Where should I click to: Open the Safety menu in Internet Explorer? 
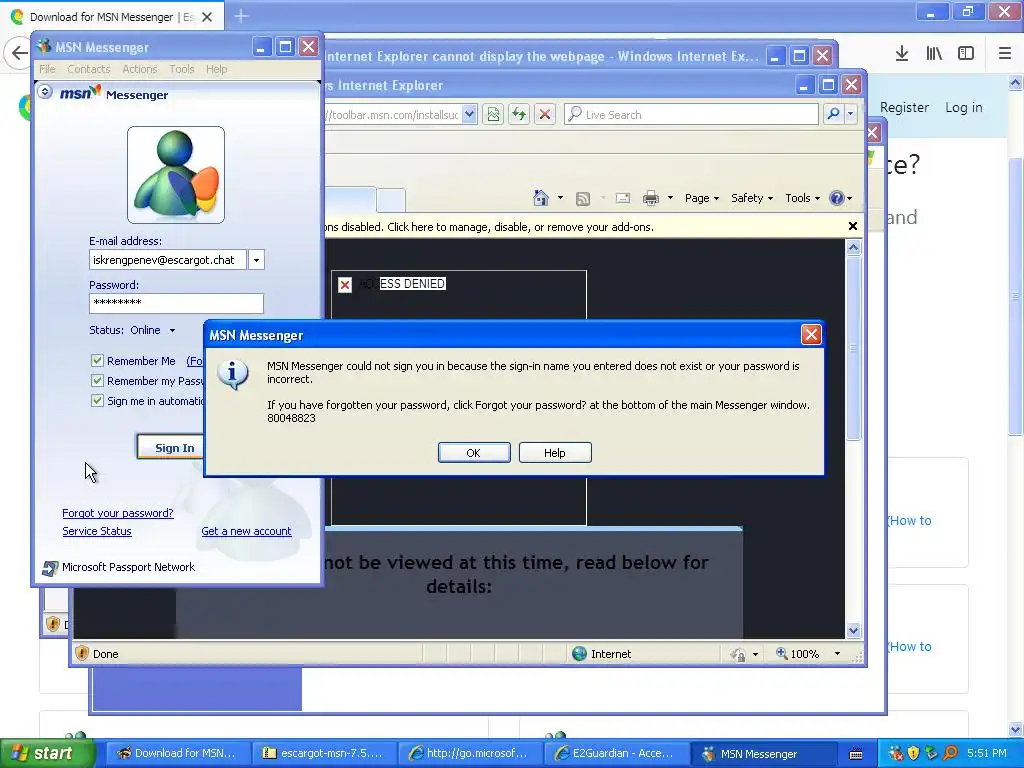[752, 198]
